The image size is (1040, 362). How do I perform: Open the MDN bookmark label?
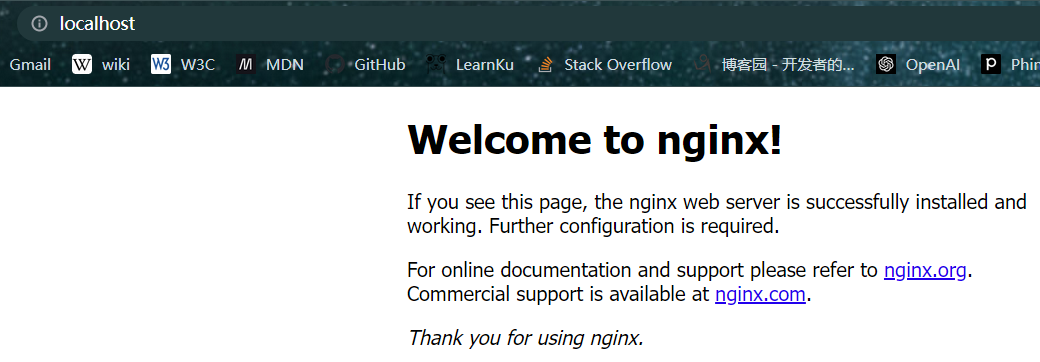point(285,64)
